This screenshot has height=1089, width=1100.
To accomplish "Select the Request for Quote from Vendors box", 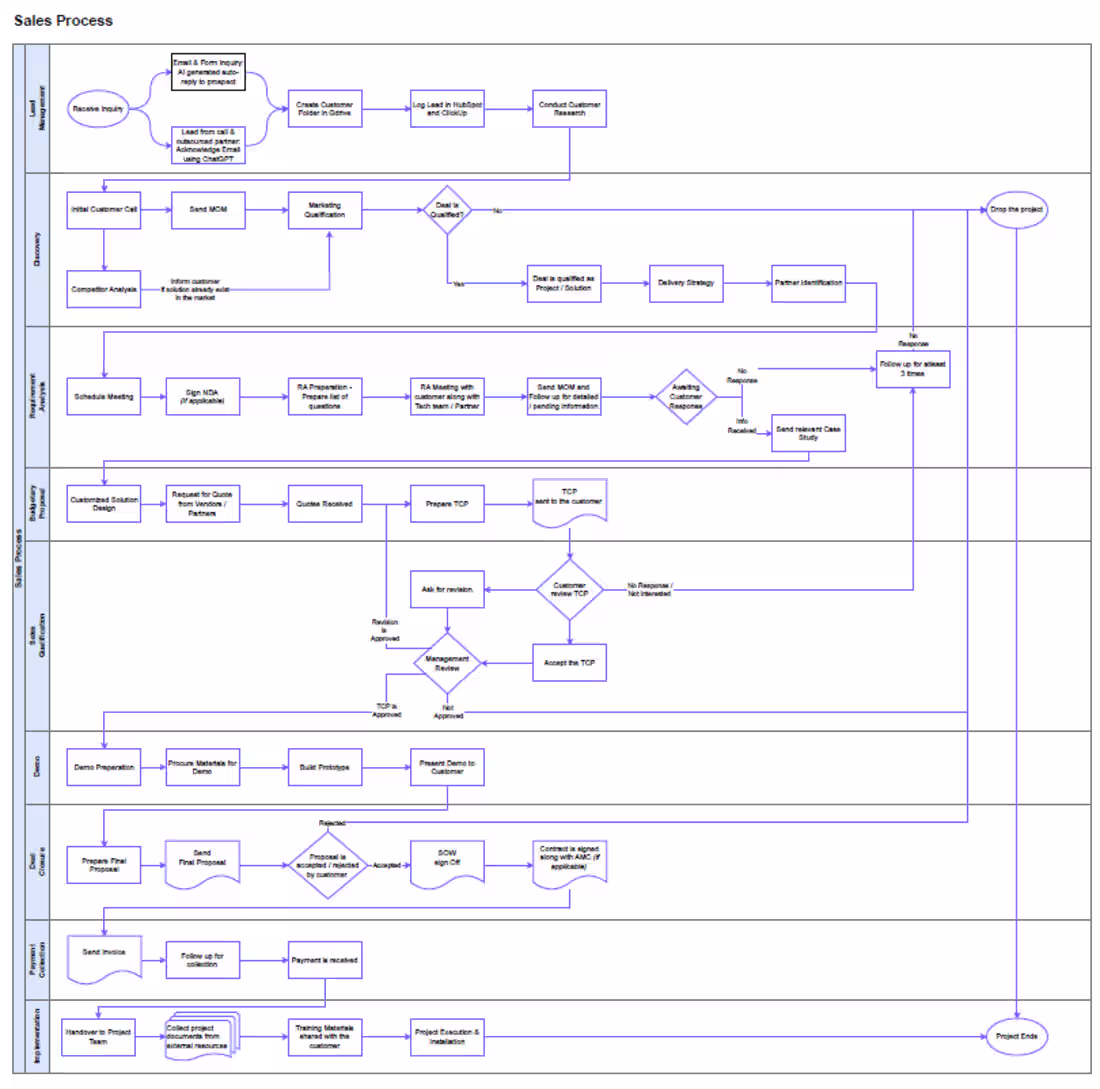I will click(203, 504).
